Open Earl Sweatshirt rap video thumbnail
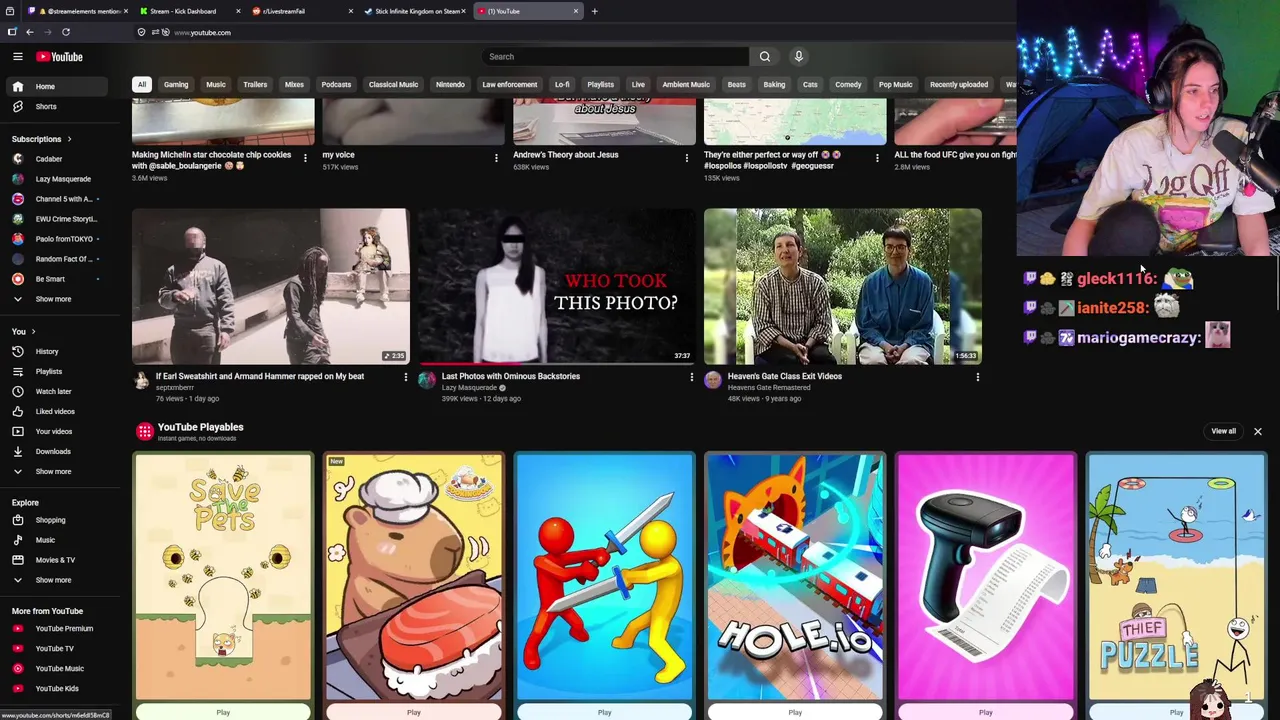 click(271, 286)
